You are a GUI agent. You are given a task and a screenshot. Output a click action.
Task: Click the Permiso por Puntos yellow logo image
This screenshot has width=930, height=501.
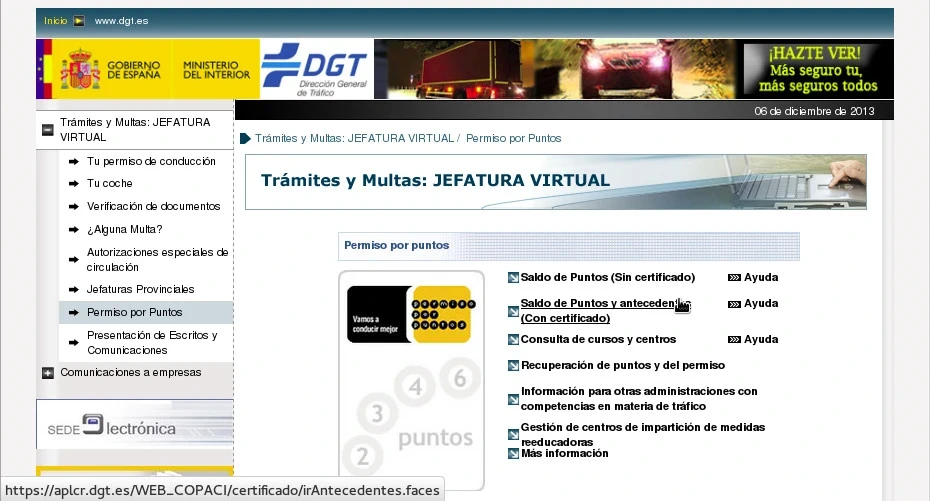tap(409, 314)
